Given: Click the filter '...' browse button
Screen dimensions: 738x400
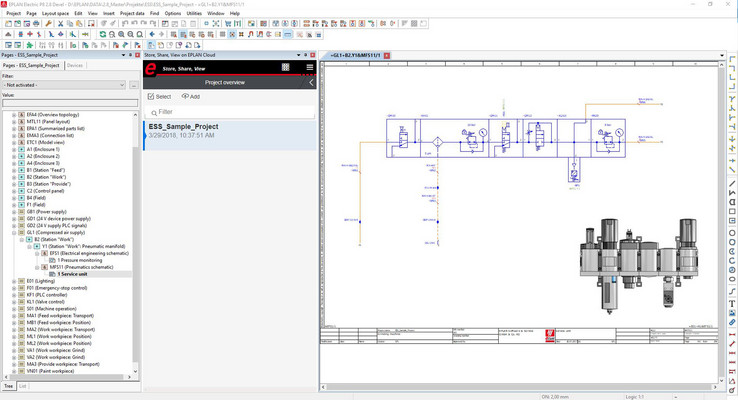Looking at the screenshot, I should click(x=132, y=85).
